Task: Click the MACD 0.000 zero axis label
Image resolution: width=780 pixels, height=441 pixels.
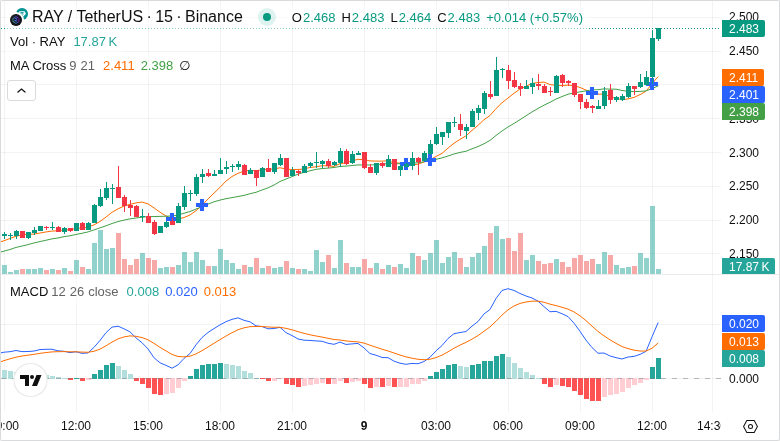Action: pyautogui.click(x=744, y=379)
